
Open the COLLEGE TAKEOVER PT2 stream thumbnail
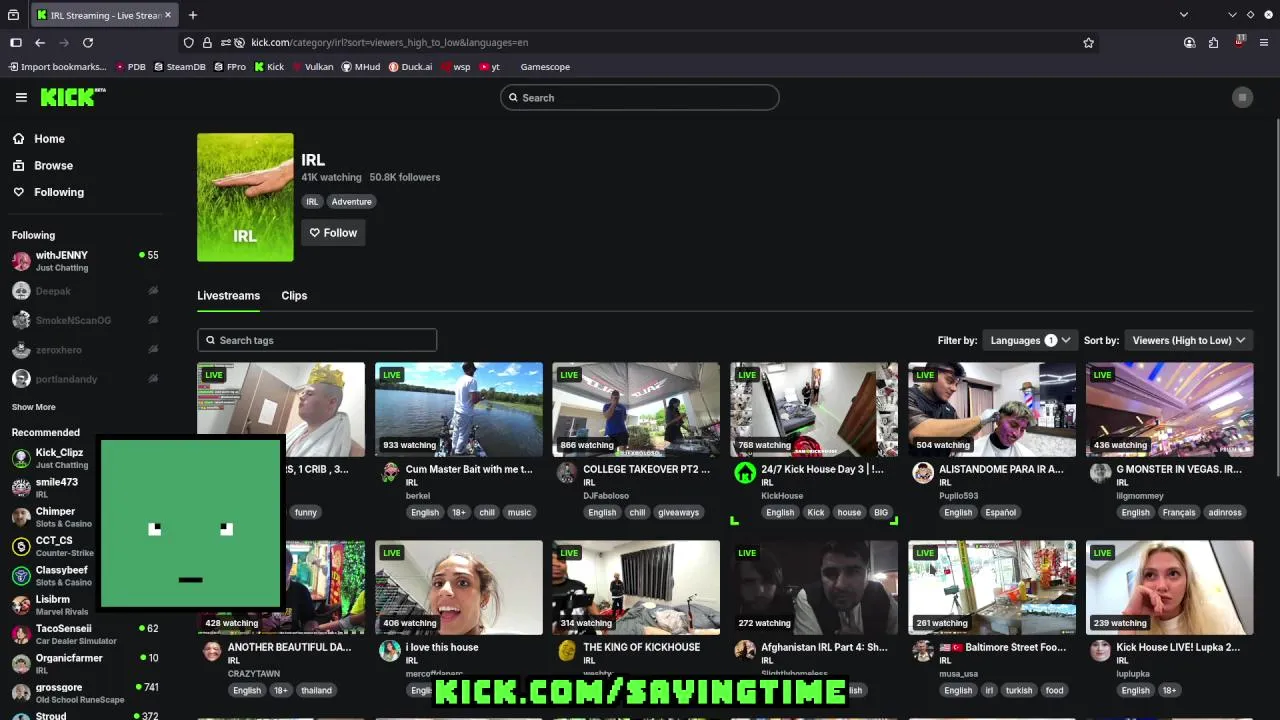click(636, 409)
